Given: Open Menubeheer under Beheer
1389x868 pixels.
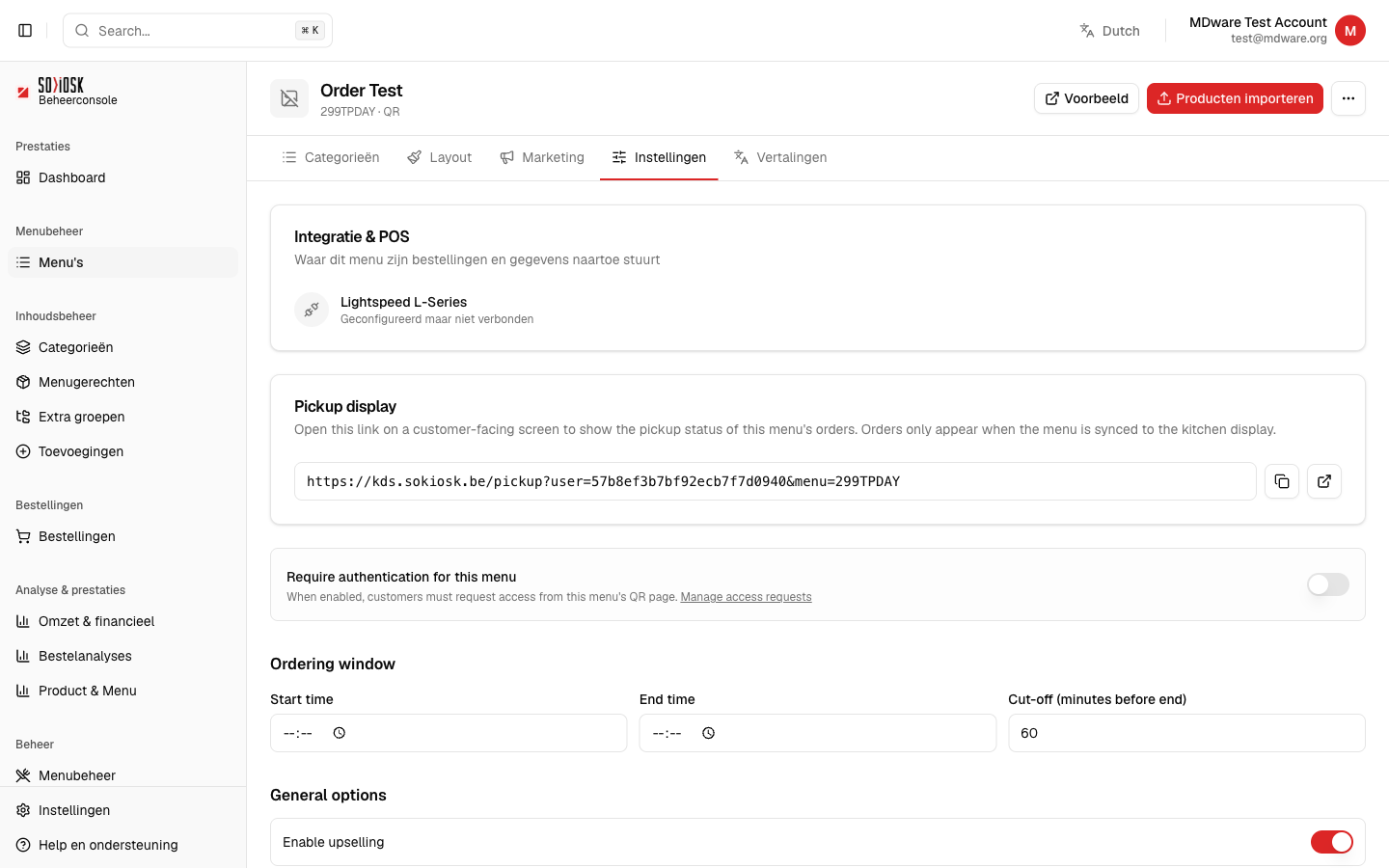Looking at the screenshot, I should tap(123, 775).
